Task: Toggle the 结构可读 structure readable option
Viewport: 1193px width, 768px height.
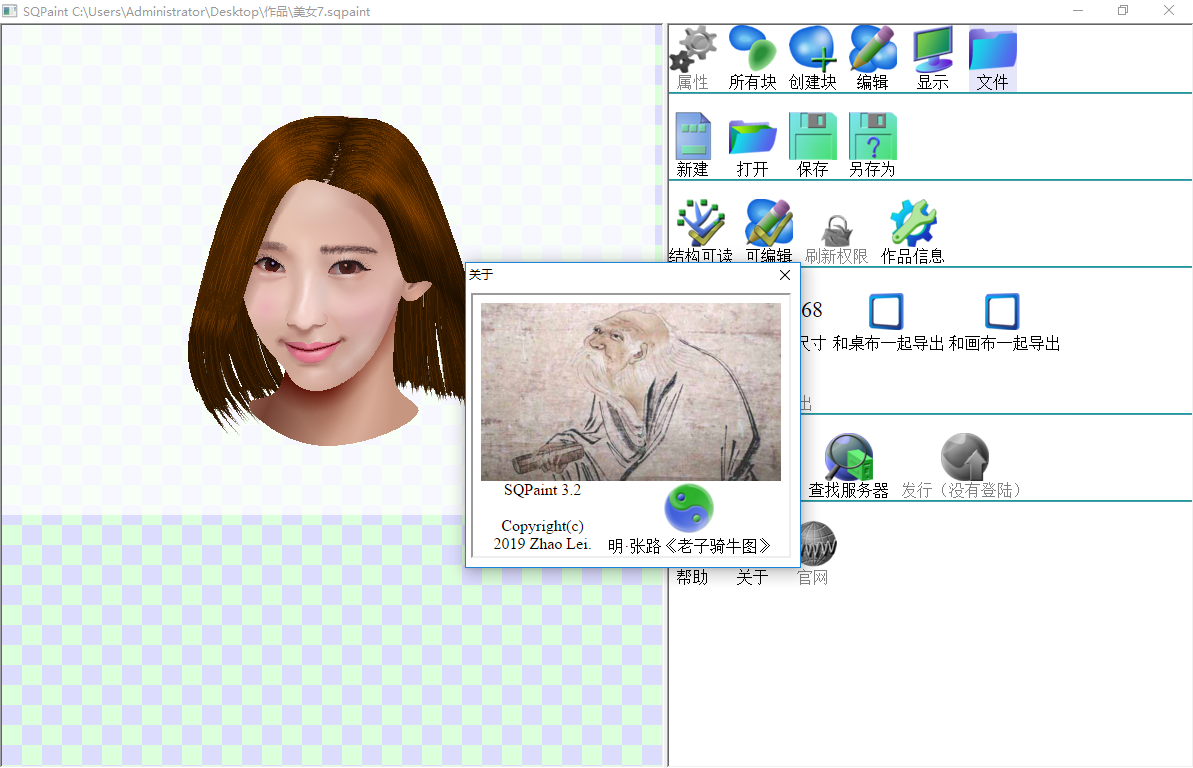Action: pos(700,230)
